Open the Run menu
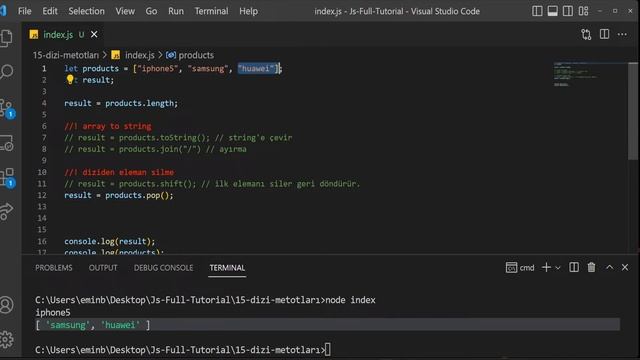The width and height of the screenshot is (640, 360). [176, 11]
